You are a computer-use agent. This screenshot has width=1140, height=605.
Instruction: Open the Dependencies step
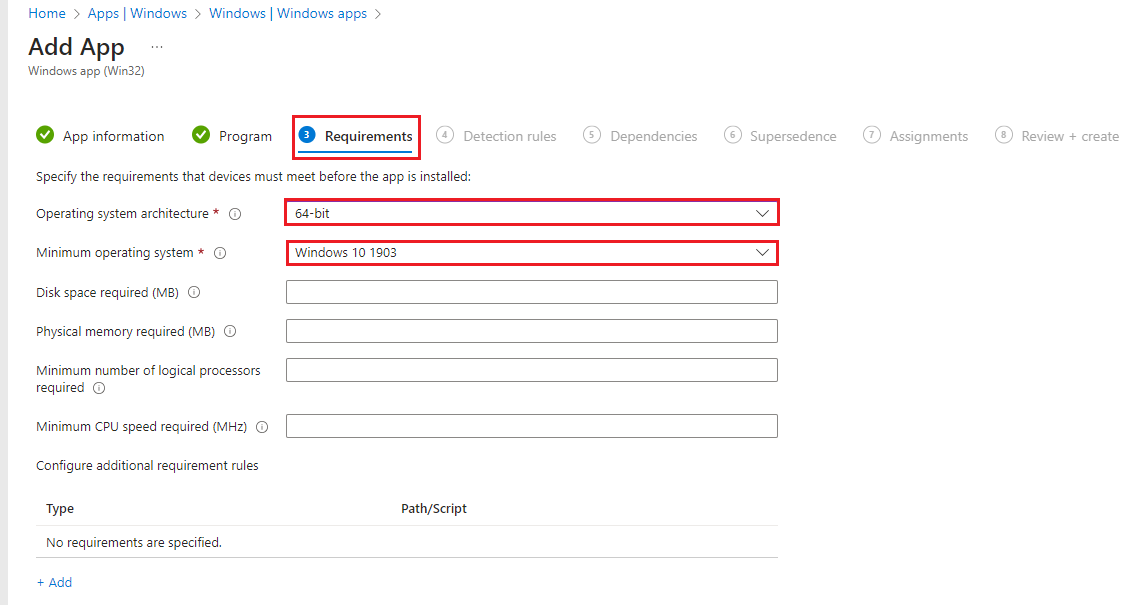652,134
